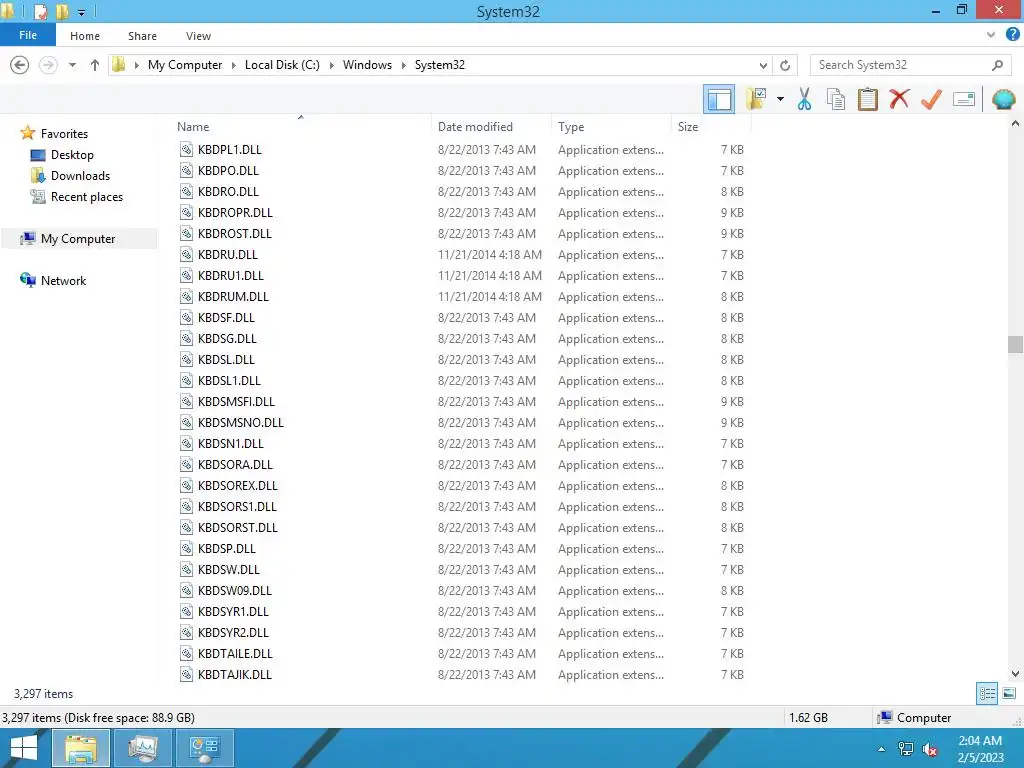The image size is (1024, 768).
Task: Open the Start button on taskbar
Action: [24, 748]
